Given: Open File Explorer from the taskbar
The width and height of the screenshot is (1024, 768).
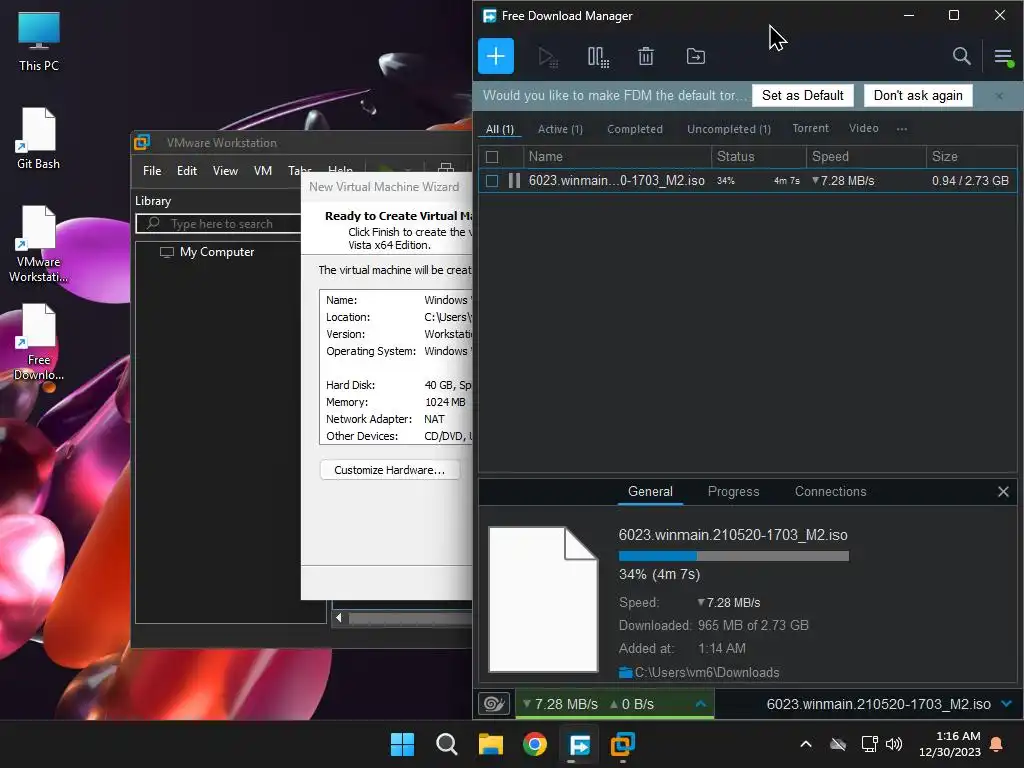Looking at the screenshot, I should (x=490, y=744).
